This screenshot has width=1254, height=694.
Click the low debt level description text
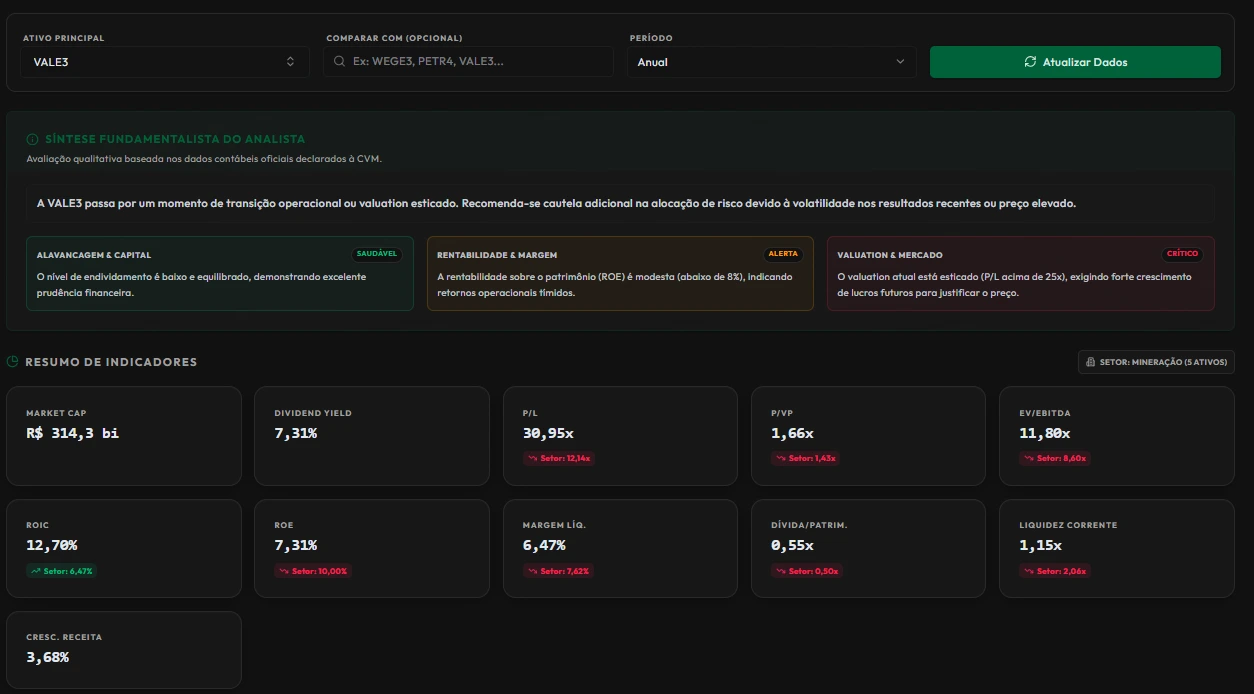[201, 285]
